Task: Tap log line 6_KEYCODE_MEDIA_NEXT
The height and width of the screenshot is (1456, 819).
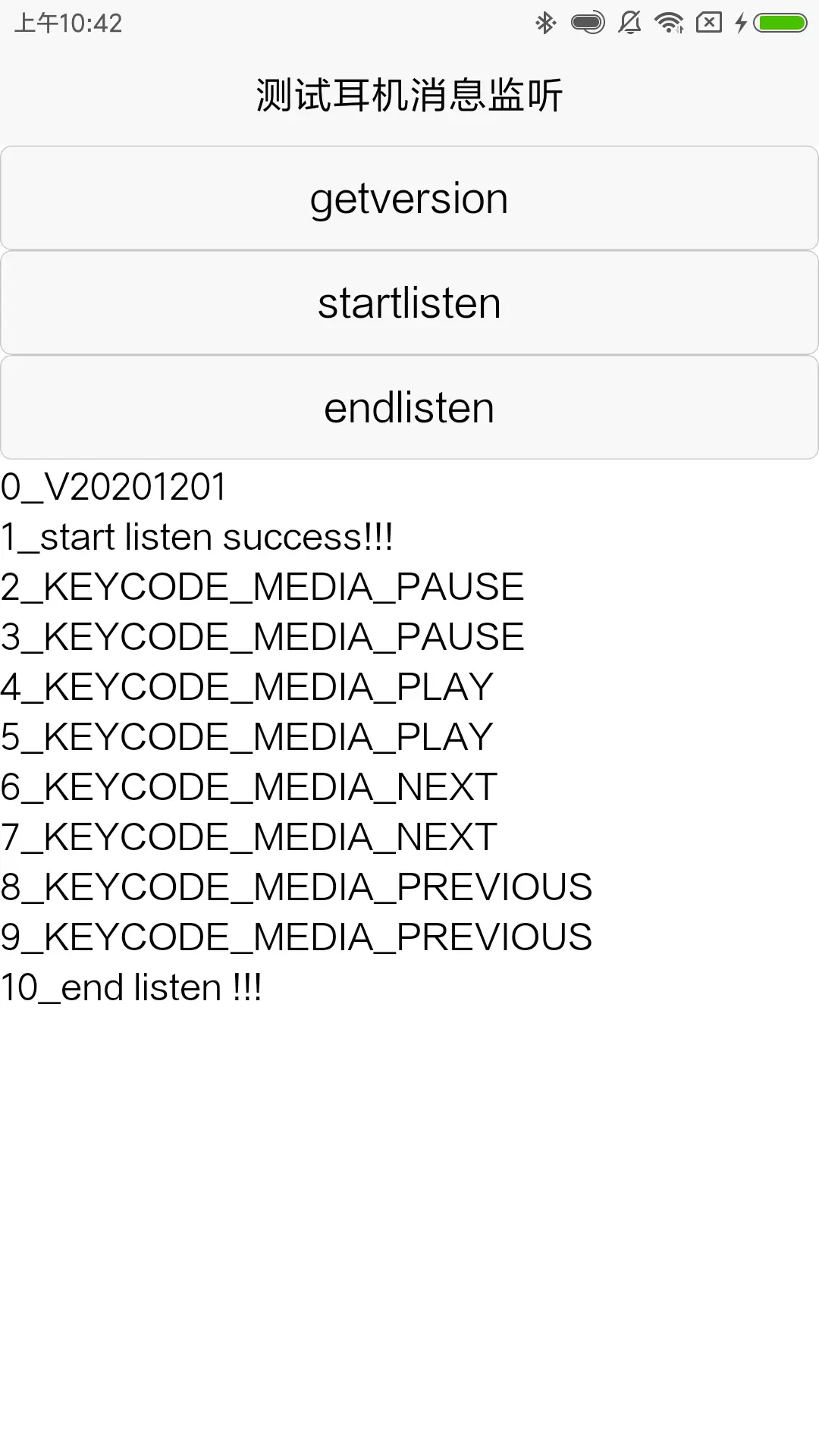Action: tap(249, 787)
